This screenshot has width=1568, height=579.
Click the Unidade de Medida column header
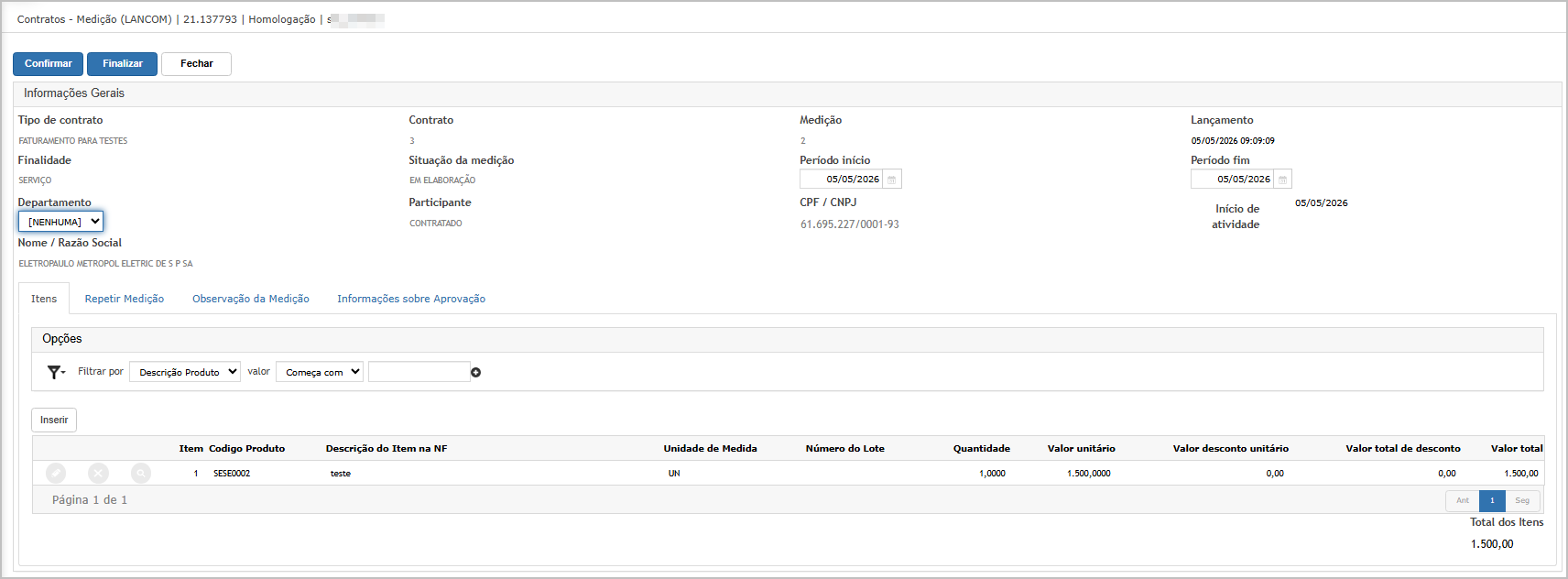pos(710,449)
